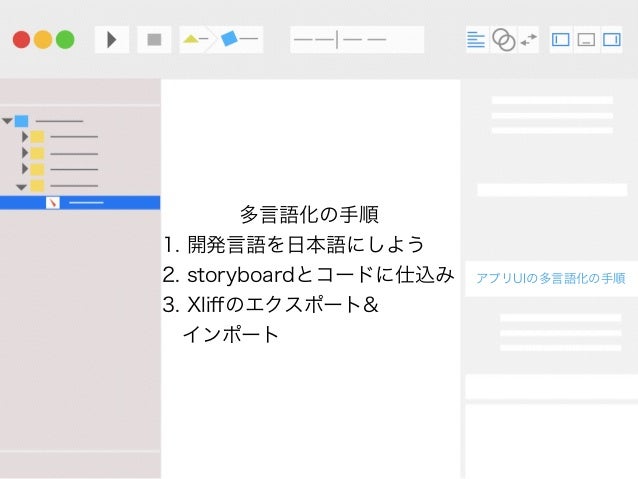
Task: Toggle the left navigator panel
Action: click(x=561, y=40)
